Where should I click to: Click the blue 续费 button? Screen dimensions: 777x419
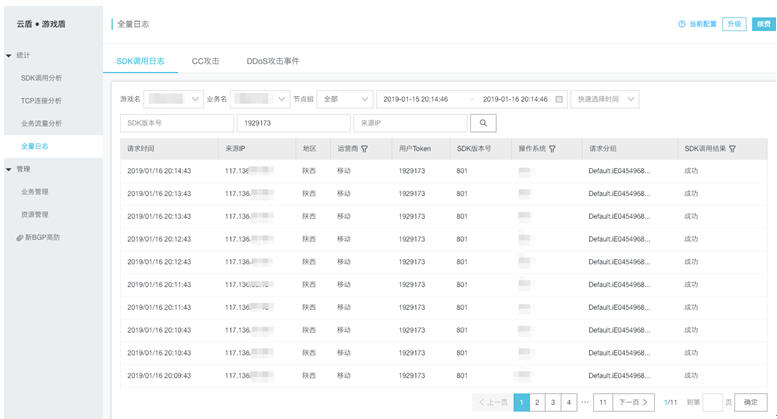point(764,24)
